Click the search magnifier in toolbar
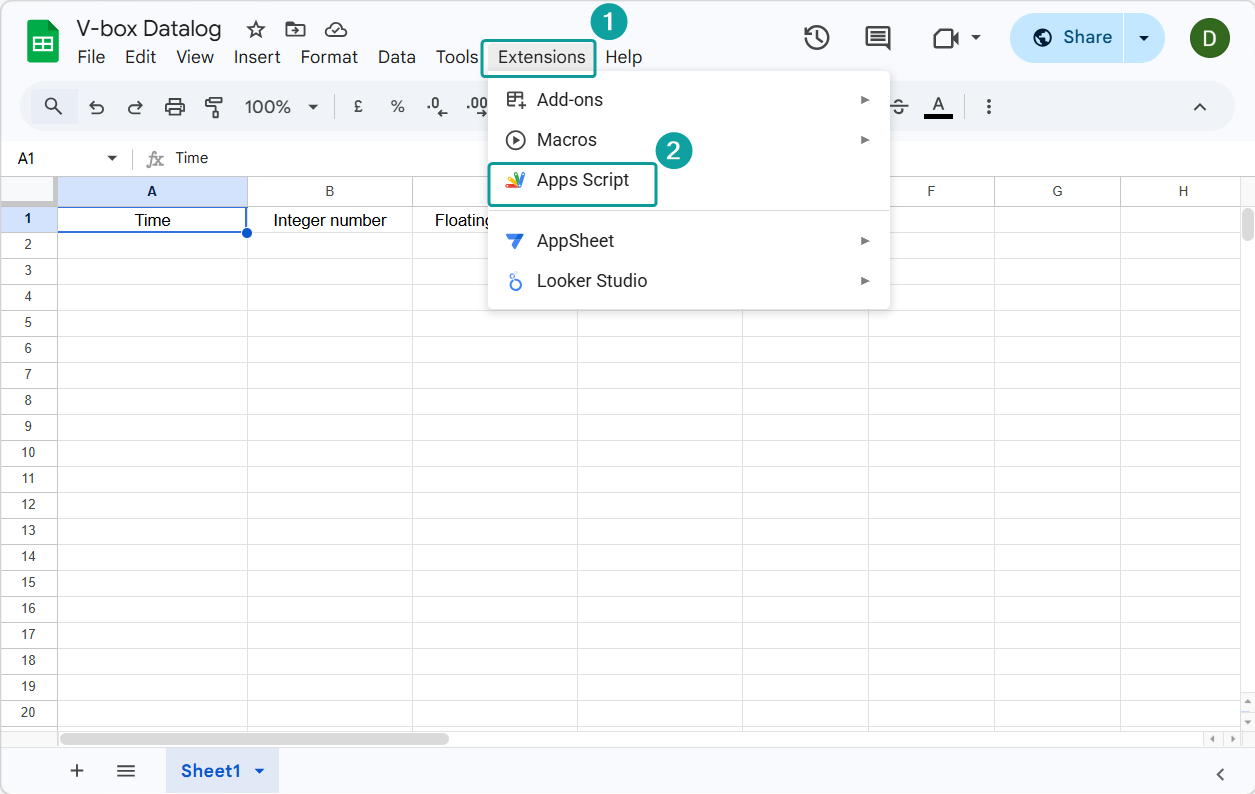The height and width of the screenshot is (794, 1255). click(x=54, y=106)
